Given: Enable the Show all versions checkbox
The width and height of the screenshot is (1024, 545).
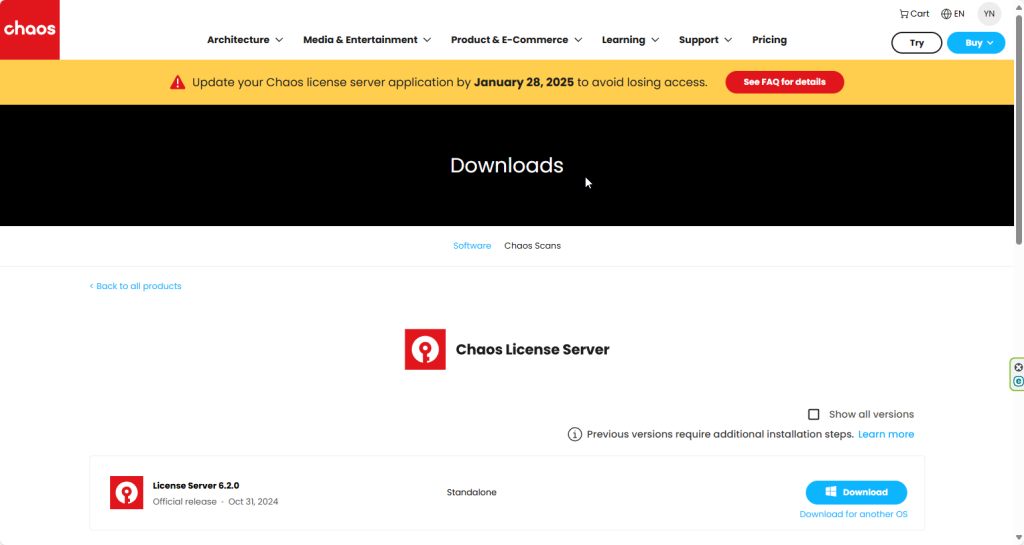Looking at the screenshot, I should point(814,414).
